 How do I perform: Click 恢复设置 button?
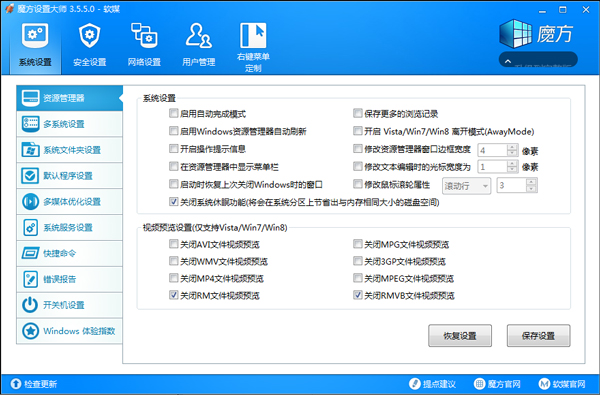[460, 336]
